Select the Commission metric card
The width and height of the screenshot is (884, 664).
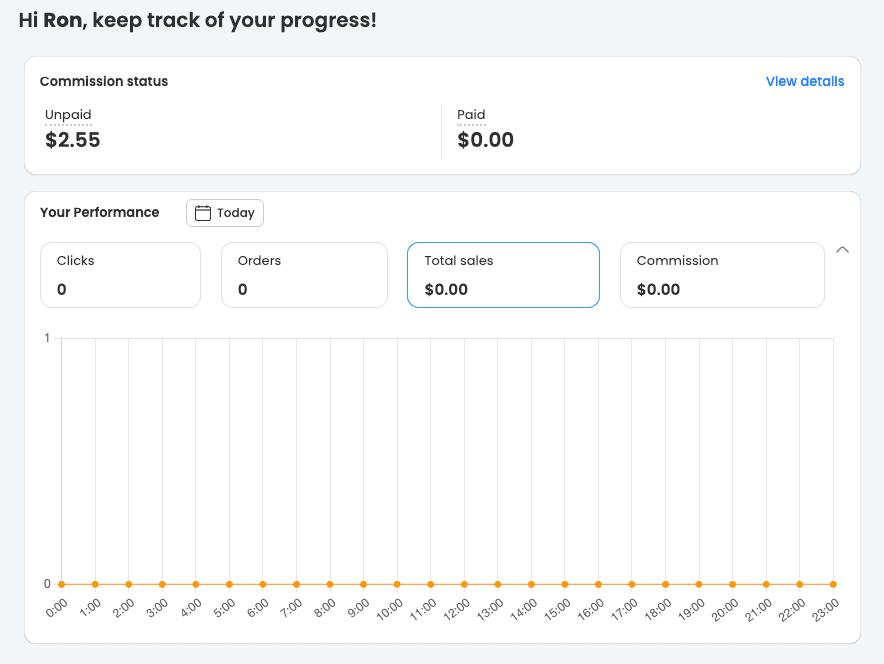[x=722, y=275]
